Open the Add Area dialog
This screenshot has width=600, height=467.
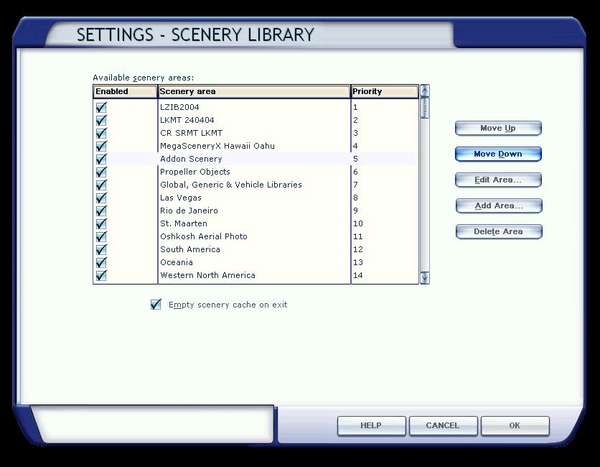pyautogui.click(x=499, y=206)
